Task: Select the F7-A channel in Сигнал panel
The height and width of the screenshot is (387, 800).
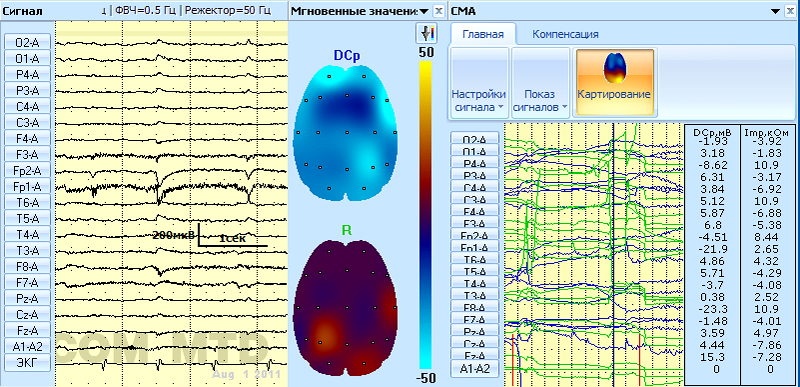Action: pyautogui.click(x=28, y=282)
